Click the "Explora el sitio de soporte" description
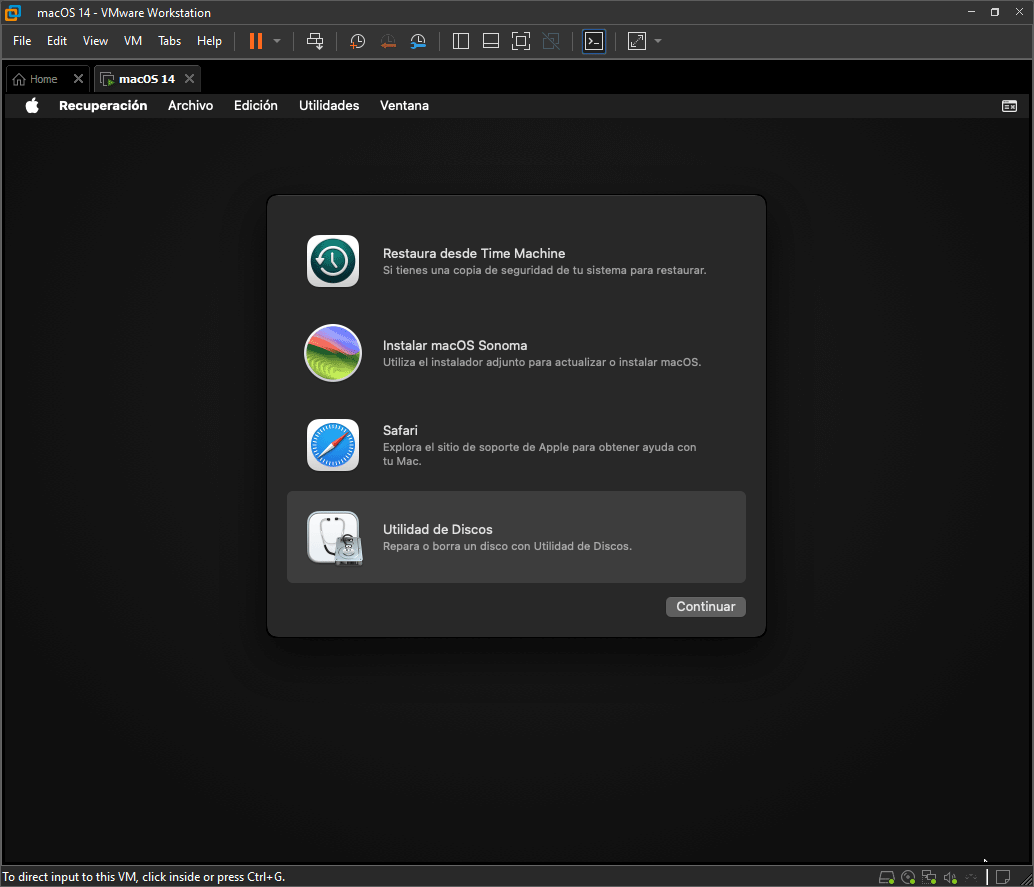This screenshot has width=1034, height=887. 539,454
